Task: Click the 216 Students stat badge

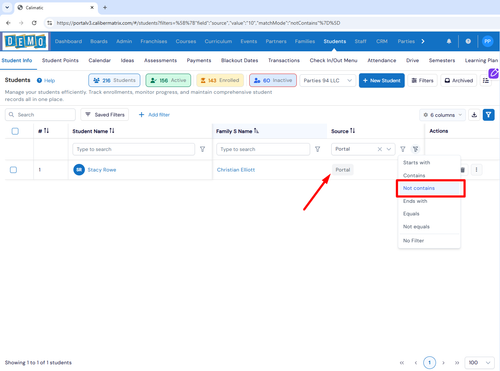Action: coord(114,80)
